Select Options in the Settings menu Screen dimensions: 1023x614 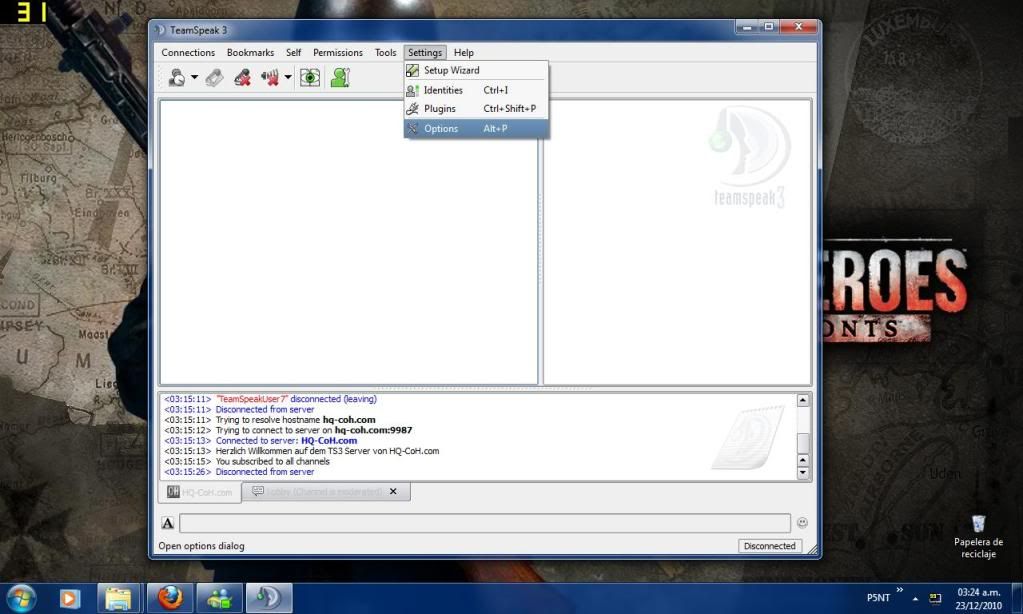(476, 129)
